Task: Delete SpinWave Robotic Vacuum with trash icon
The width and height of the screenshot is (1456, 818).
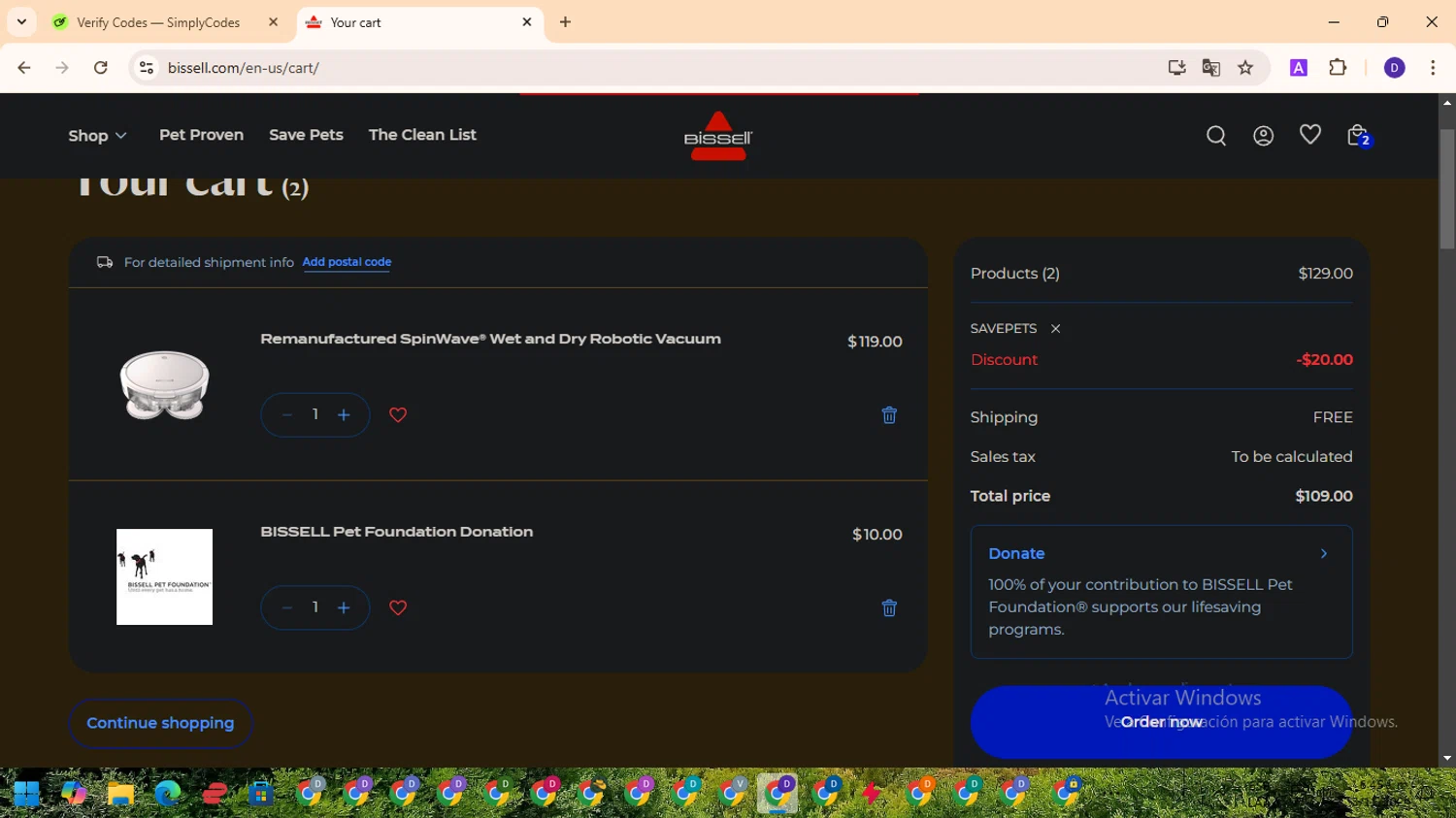Action: coord(889,415)
